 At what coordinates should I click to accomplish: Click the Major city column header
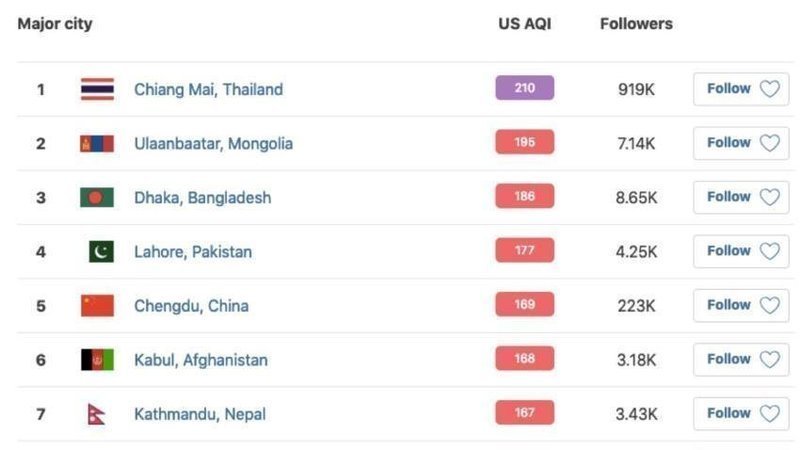[55, 24]
